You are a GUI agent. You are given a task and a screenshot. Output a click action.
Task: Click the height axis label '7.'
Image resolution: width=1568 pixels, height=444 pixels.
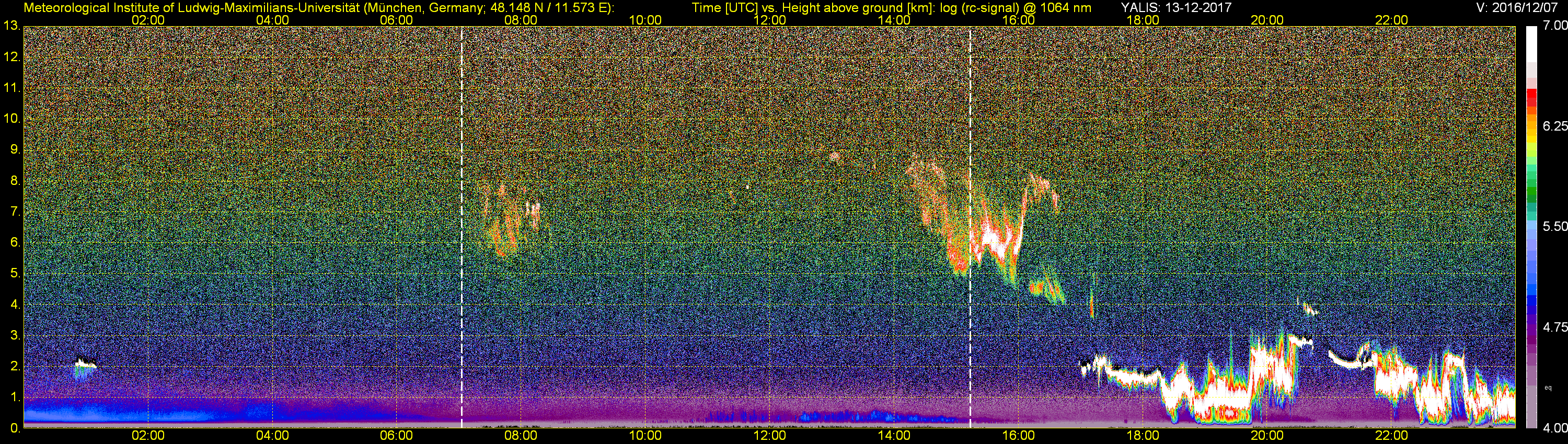point(15,212)
